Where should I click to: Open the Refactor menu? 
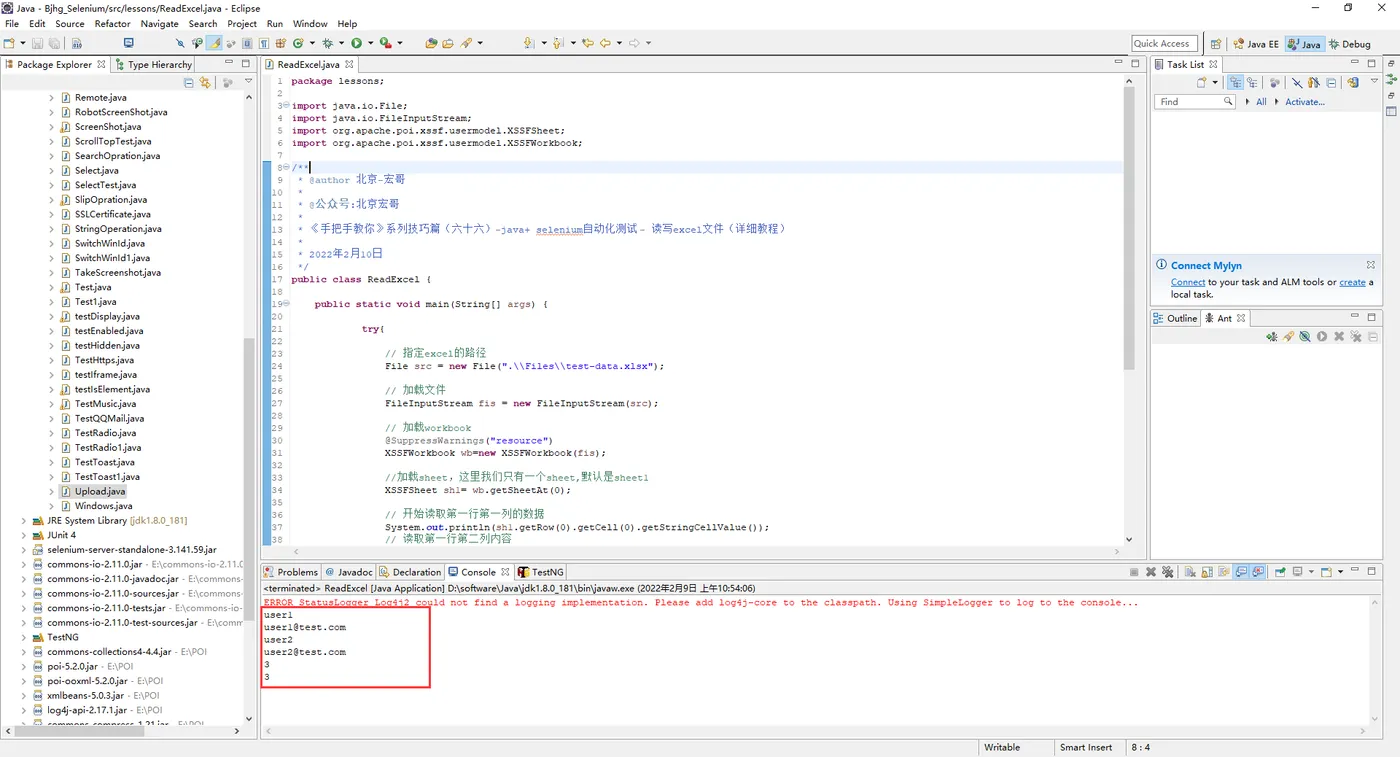113,24
